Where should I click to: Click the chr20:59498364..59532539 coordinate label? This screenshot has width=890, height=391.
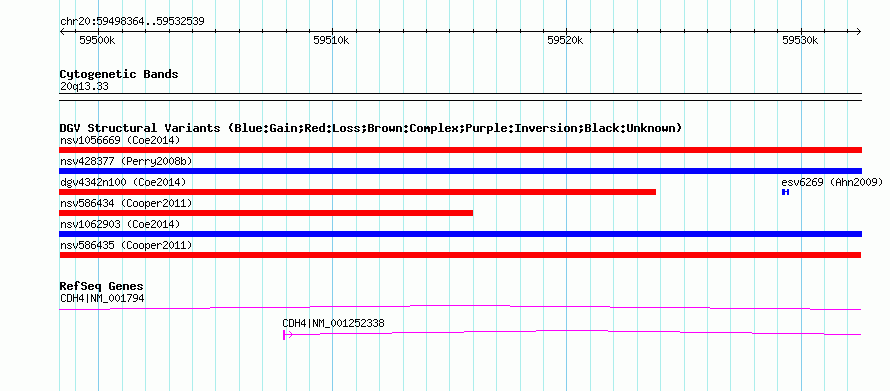(x=132, y=22)
